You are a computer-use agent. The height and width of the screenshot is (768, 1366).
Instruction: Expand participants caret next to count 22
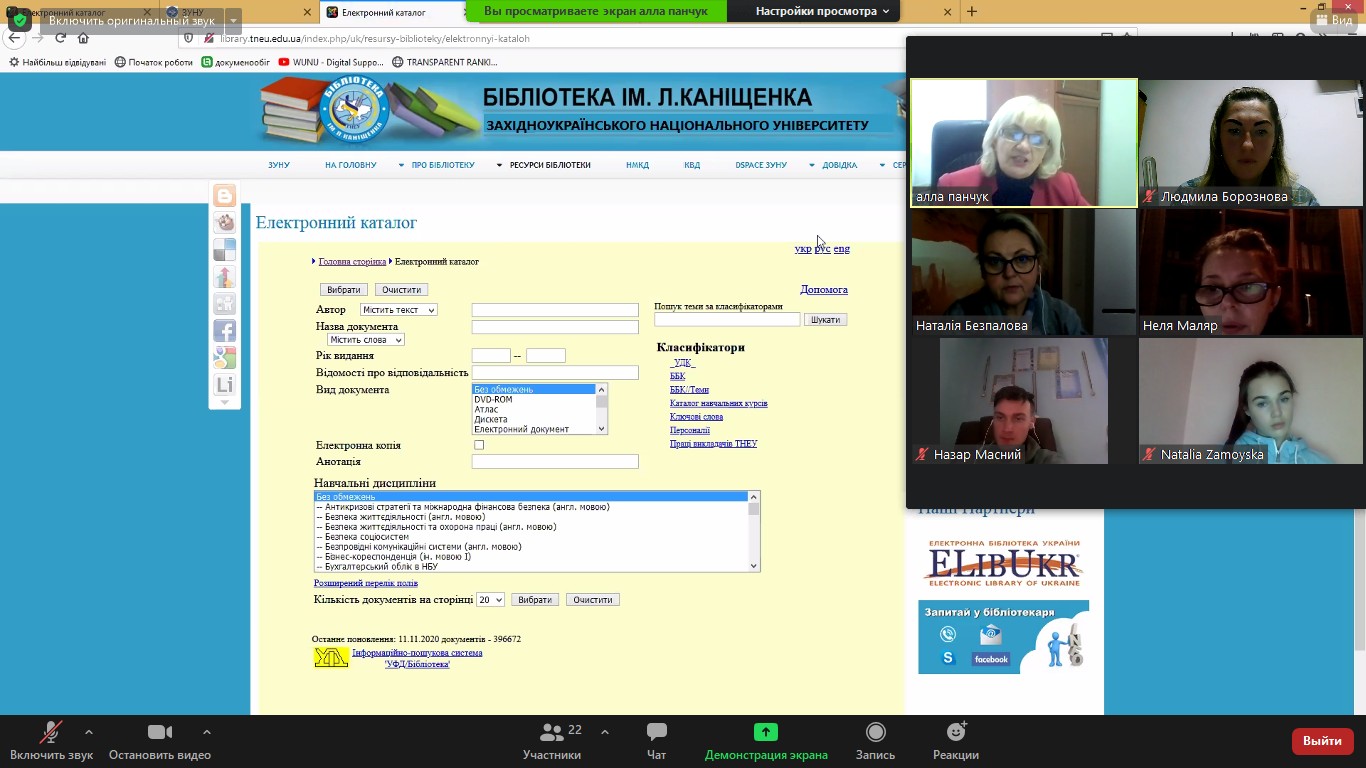(x=605, y=732)
